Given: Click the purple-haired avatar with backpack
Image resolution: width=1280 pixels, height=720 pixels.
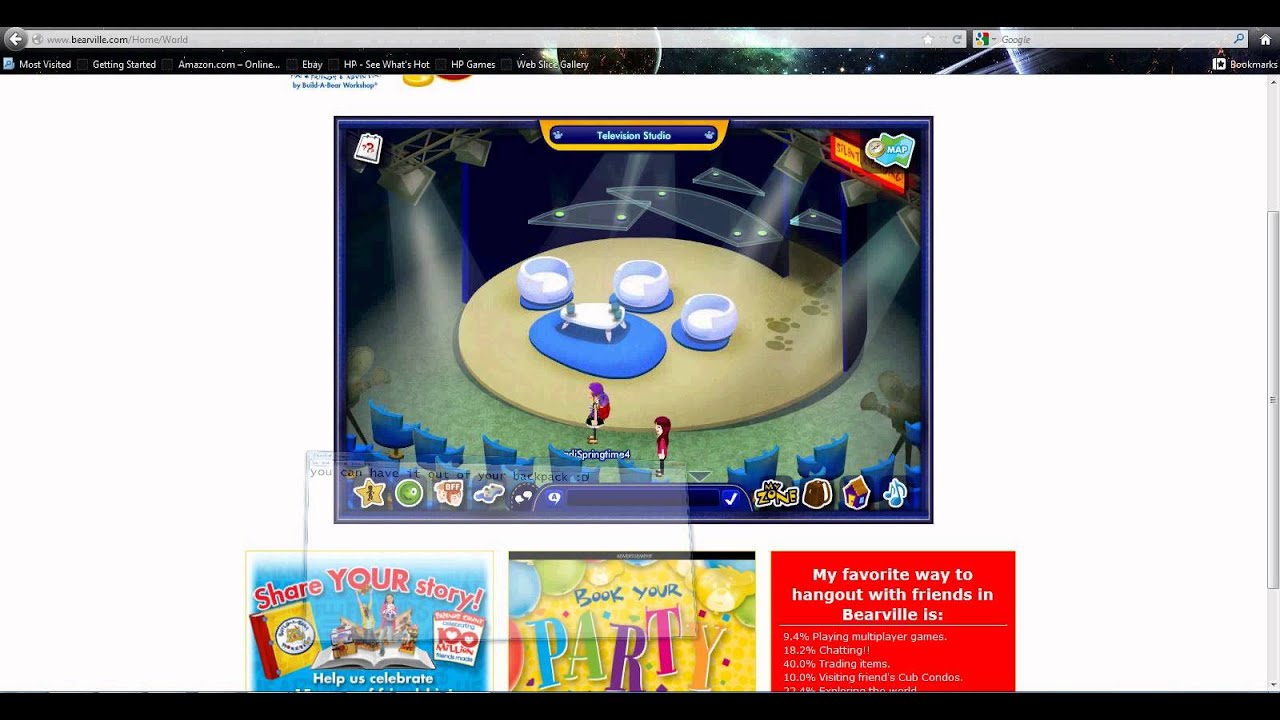Looking at the screenshot, I should pos(597,412).
